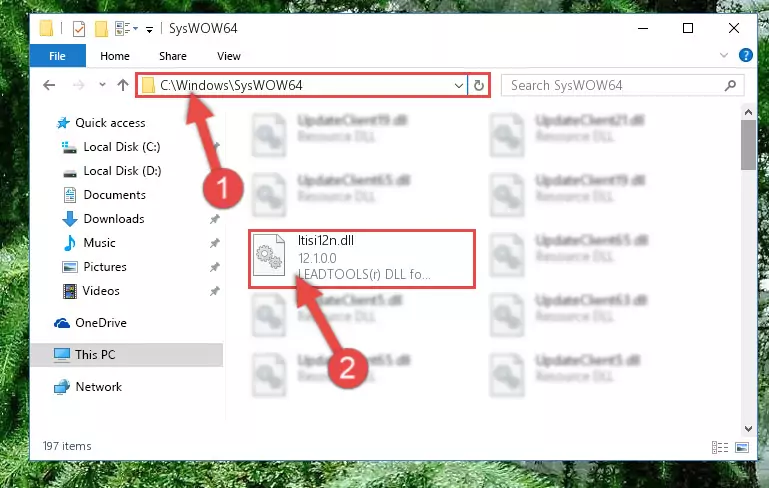Go up one folder level
The image size is (769, 488).
coord(123,85)
